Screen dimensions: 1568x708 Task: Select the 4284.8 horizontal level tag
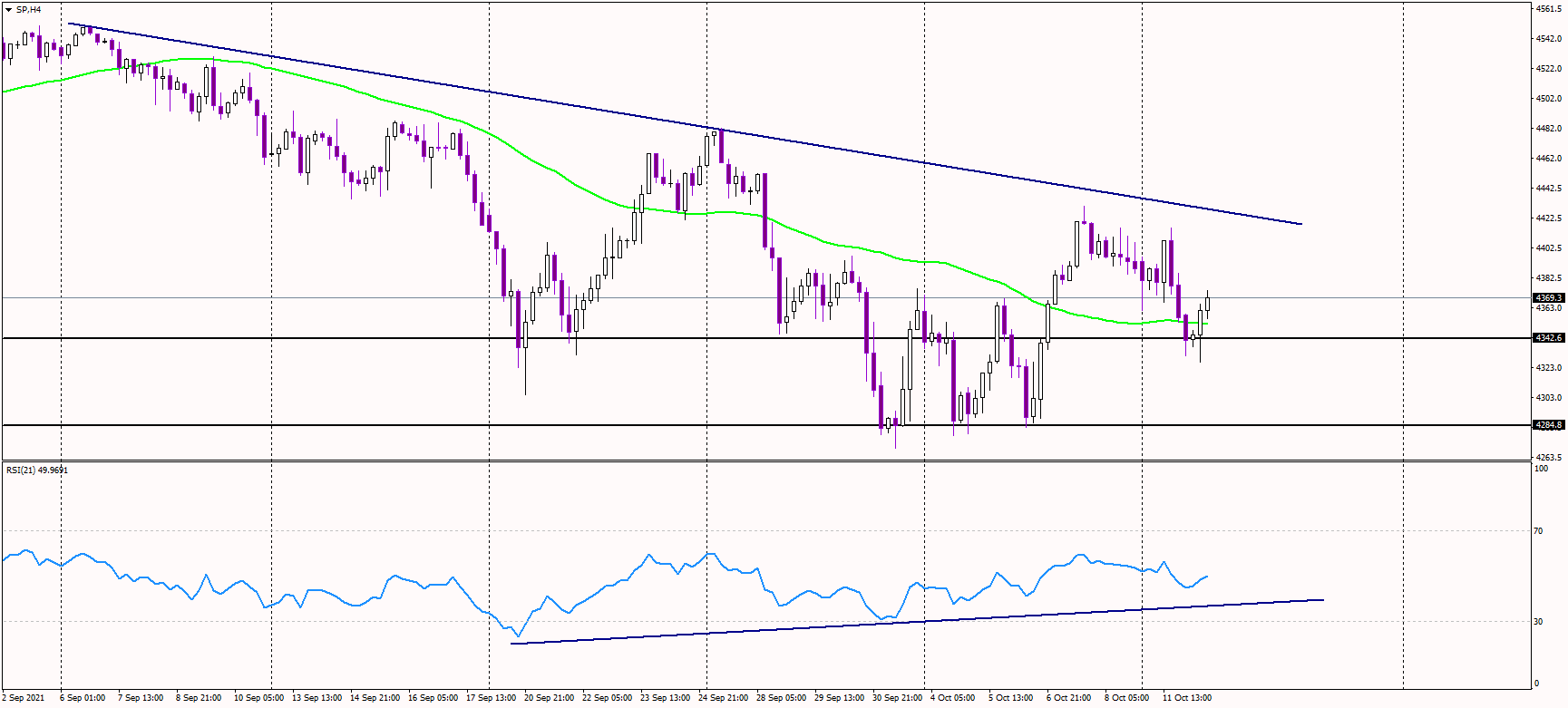(x=1548, y=425)
